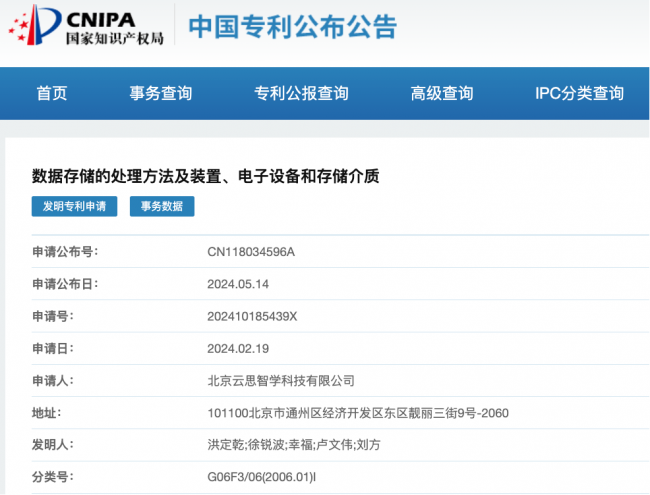The width and height of the screenshot is (650, 495).
Task: Click the 申请人 label
Action: click(x=53, y=381)
